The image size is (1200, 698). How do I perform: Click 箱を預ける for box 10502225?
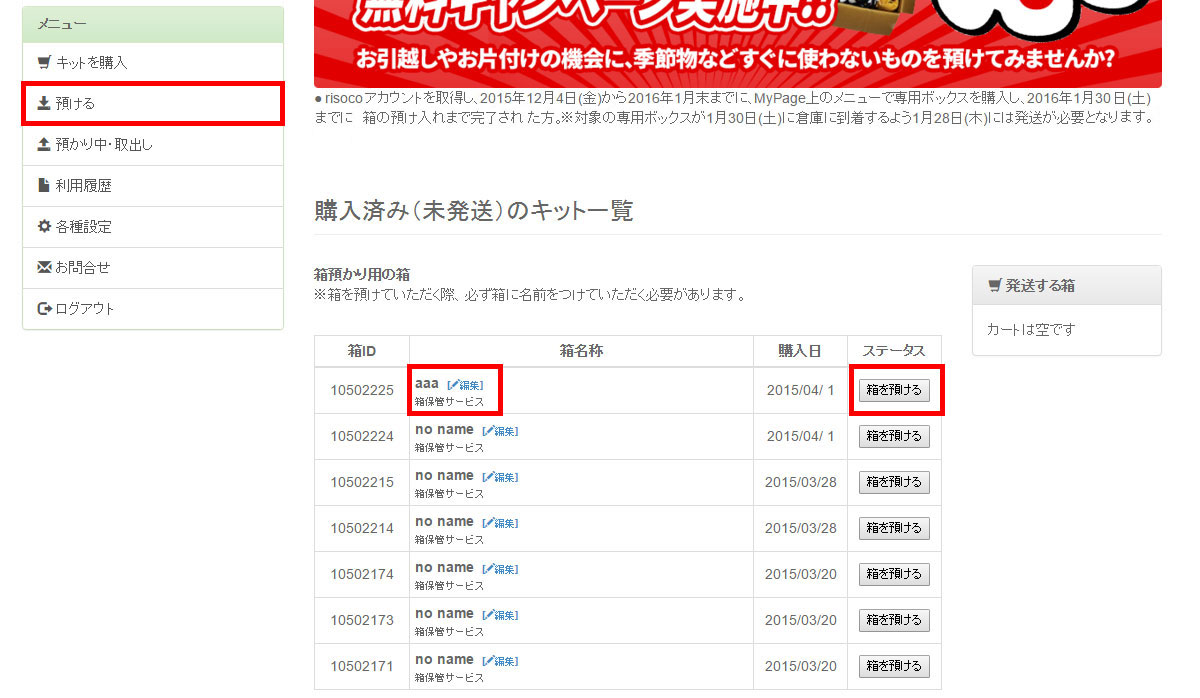(894, 390)
